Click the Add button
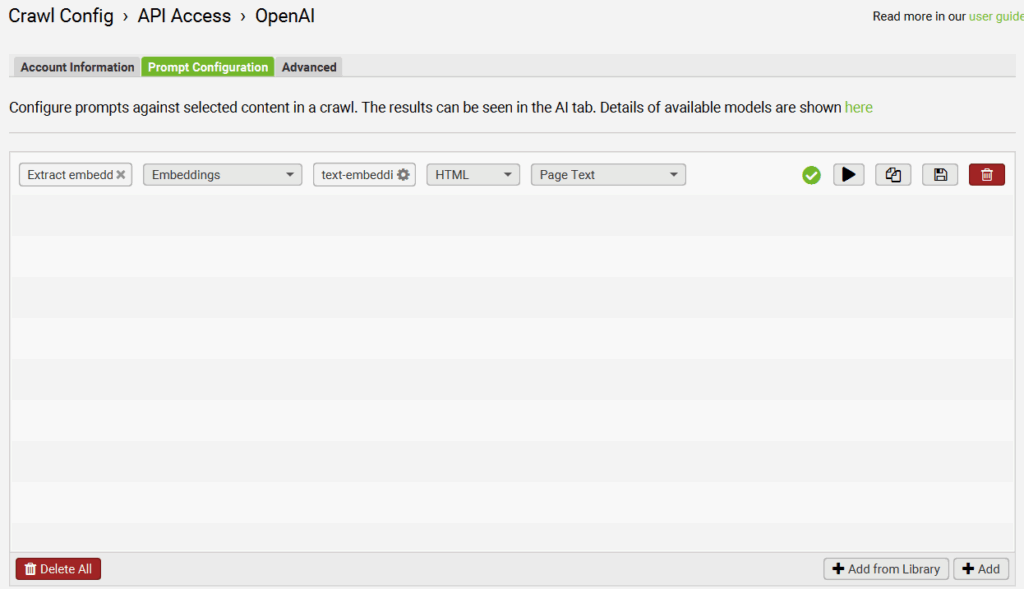This screenshot has height=589, width=1024. [981, 569]
